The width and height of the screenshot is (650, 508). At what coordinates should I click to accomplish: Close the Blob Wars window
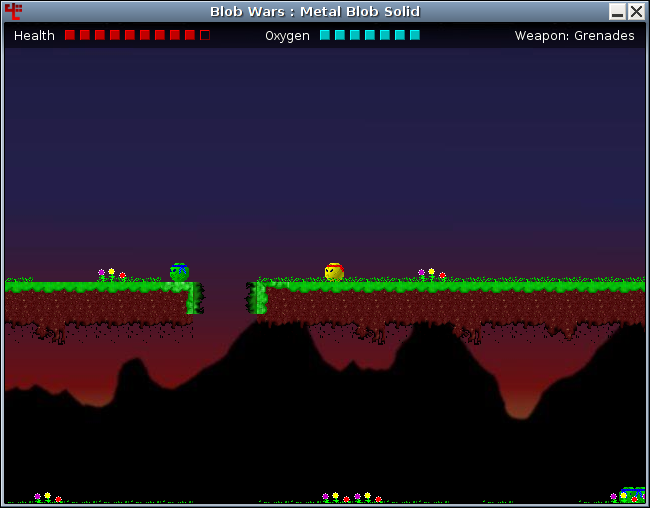click(636, 12)
